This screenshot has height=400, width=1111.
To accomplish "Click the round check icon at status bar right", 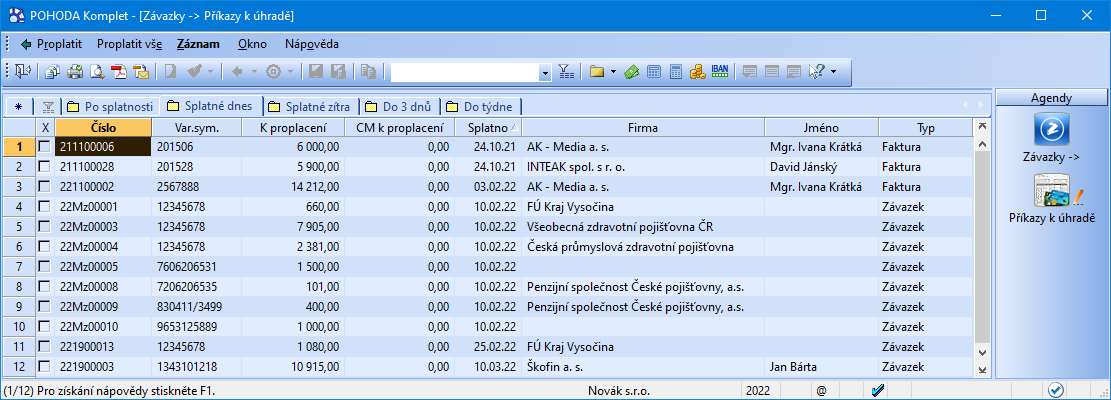I will pyautogui.click(x=1056, y=390).
